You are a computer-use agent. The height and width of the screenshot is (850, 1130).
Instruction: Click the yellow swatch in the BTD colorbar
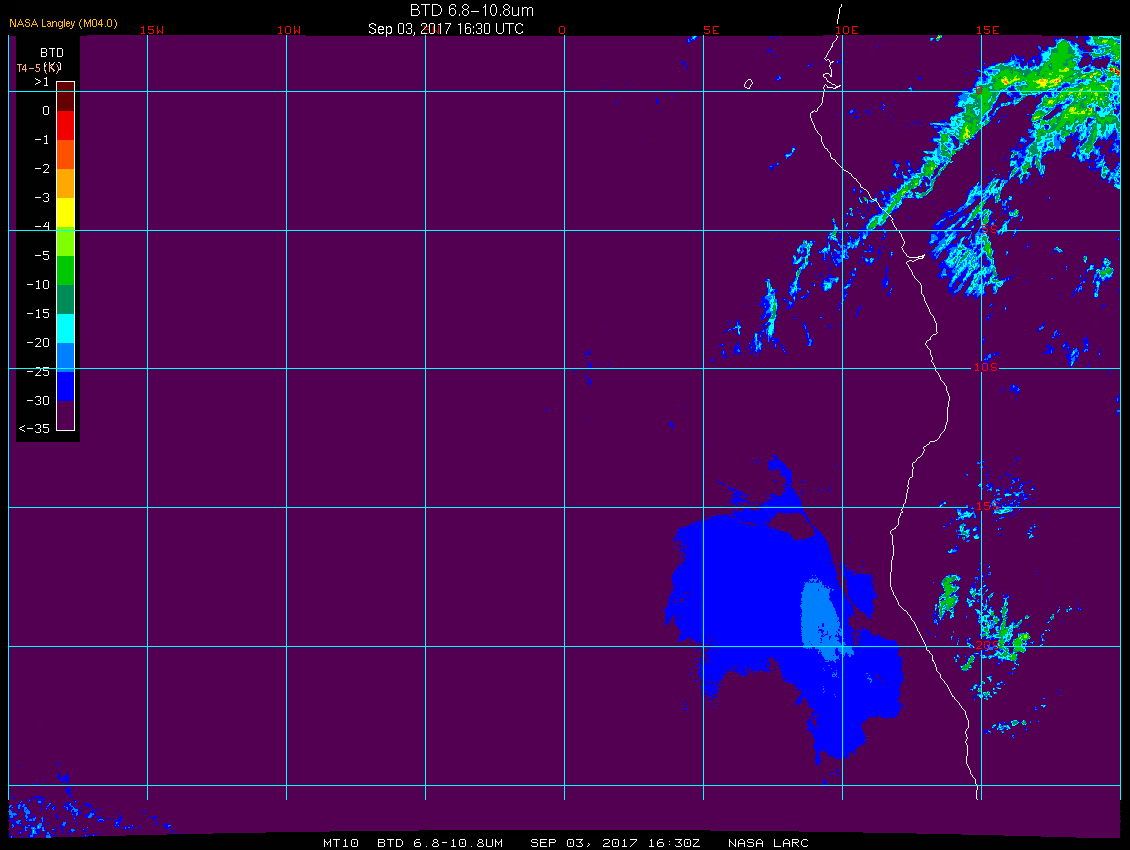click(x=66, y=213)
